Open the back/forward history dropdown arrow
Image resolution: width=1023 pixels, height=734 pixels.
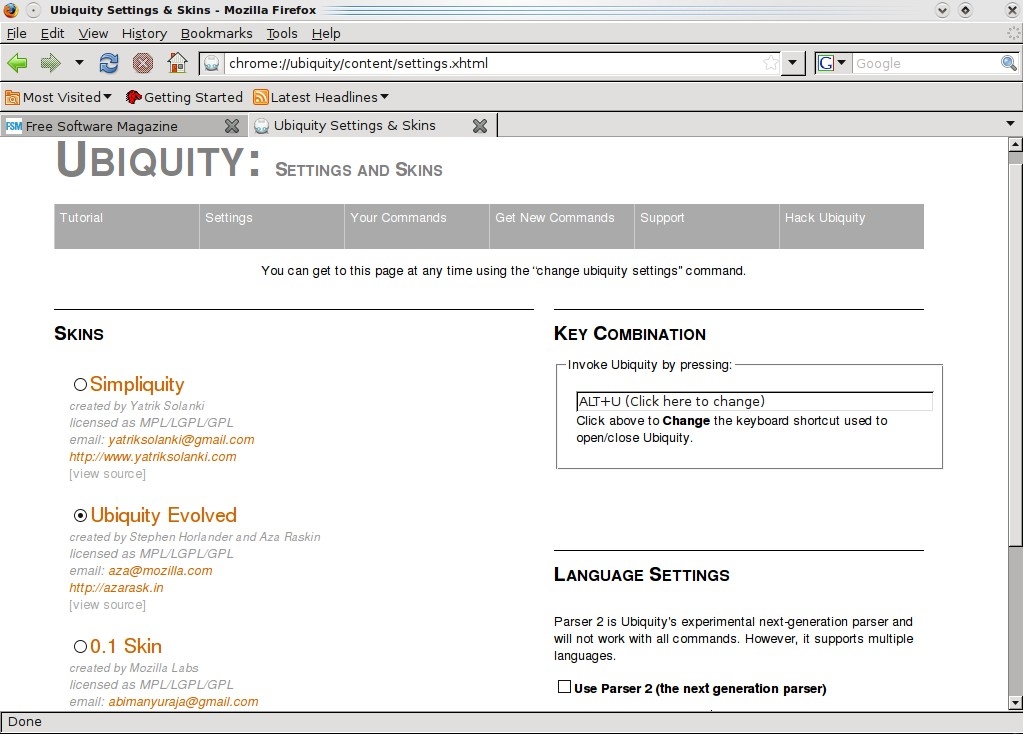[x=79, y=63]
